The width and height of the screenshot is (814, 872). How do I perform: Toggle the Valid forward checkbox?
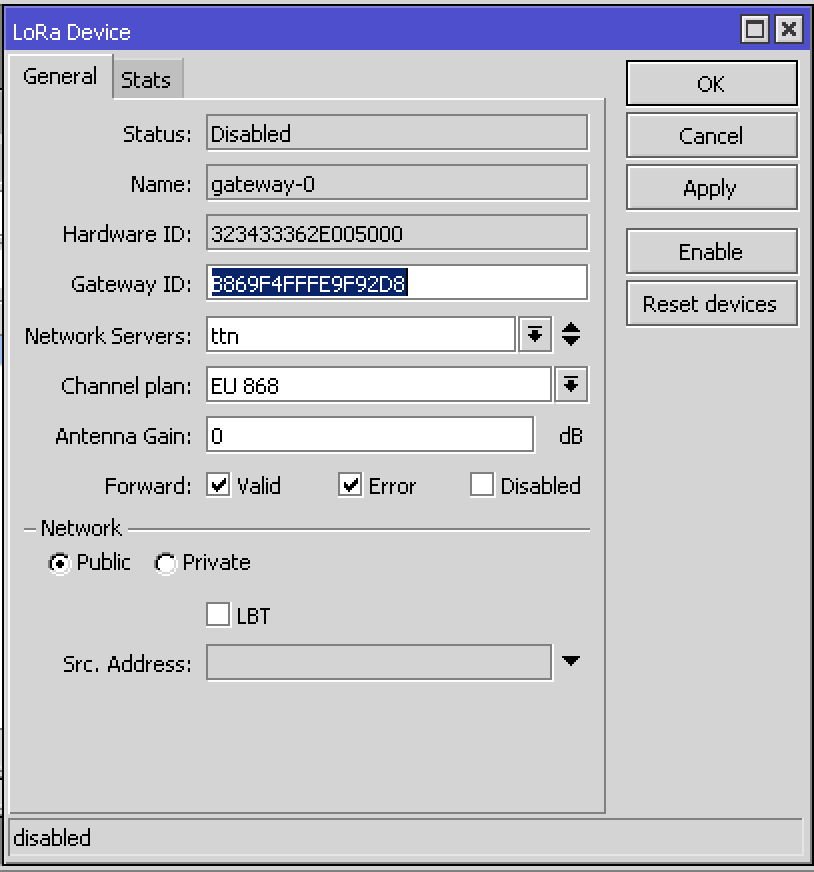(x=219, y=485)
